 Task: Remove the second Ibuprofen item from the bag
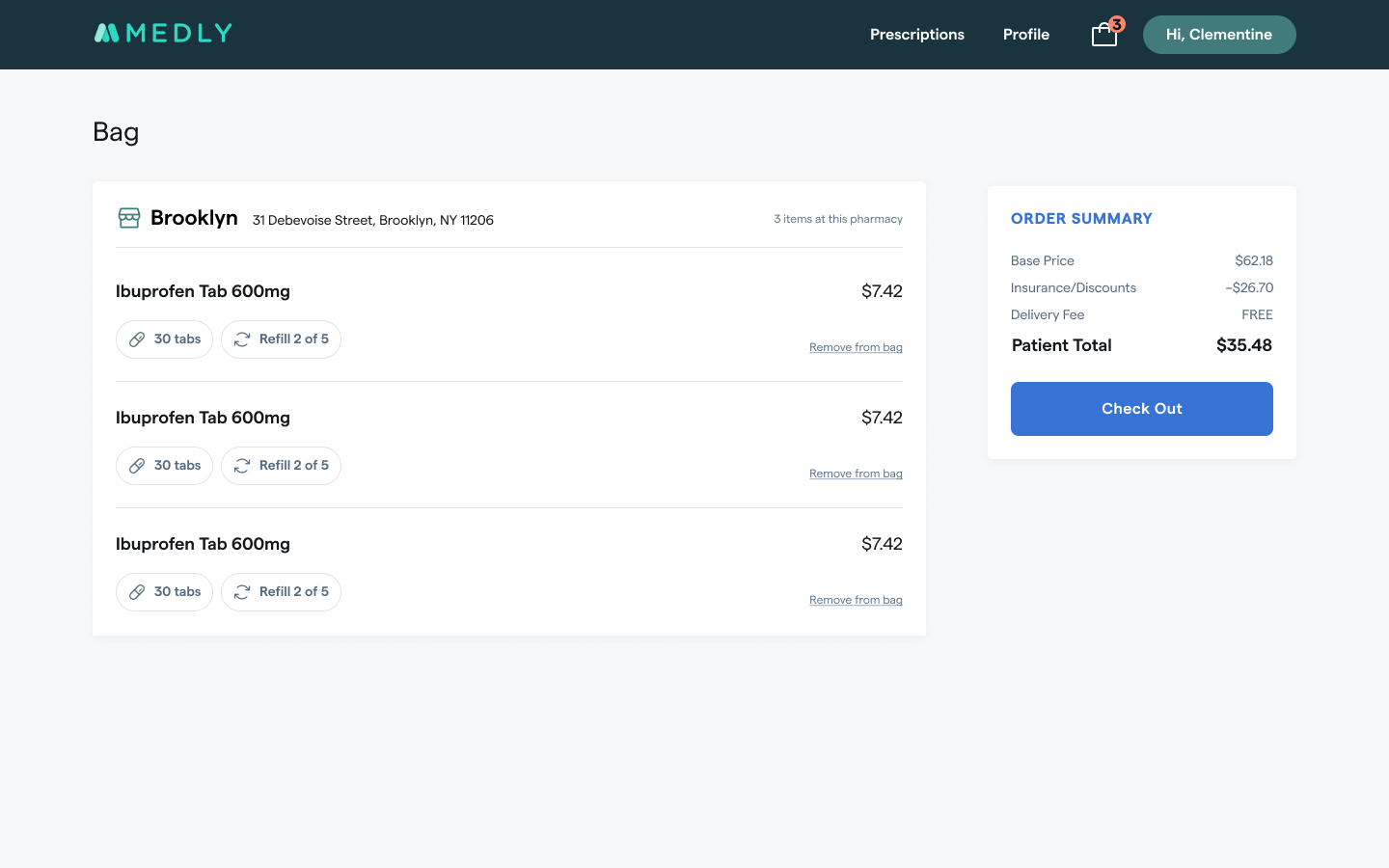[x=856, y=474]
